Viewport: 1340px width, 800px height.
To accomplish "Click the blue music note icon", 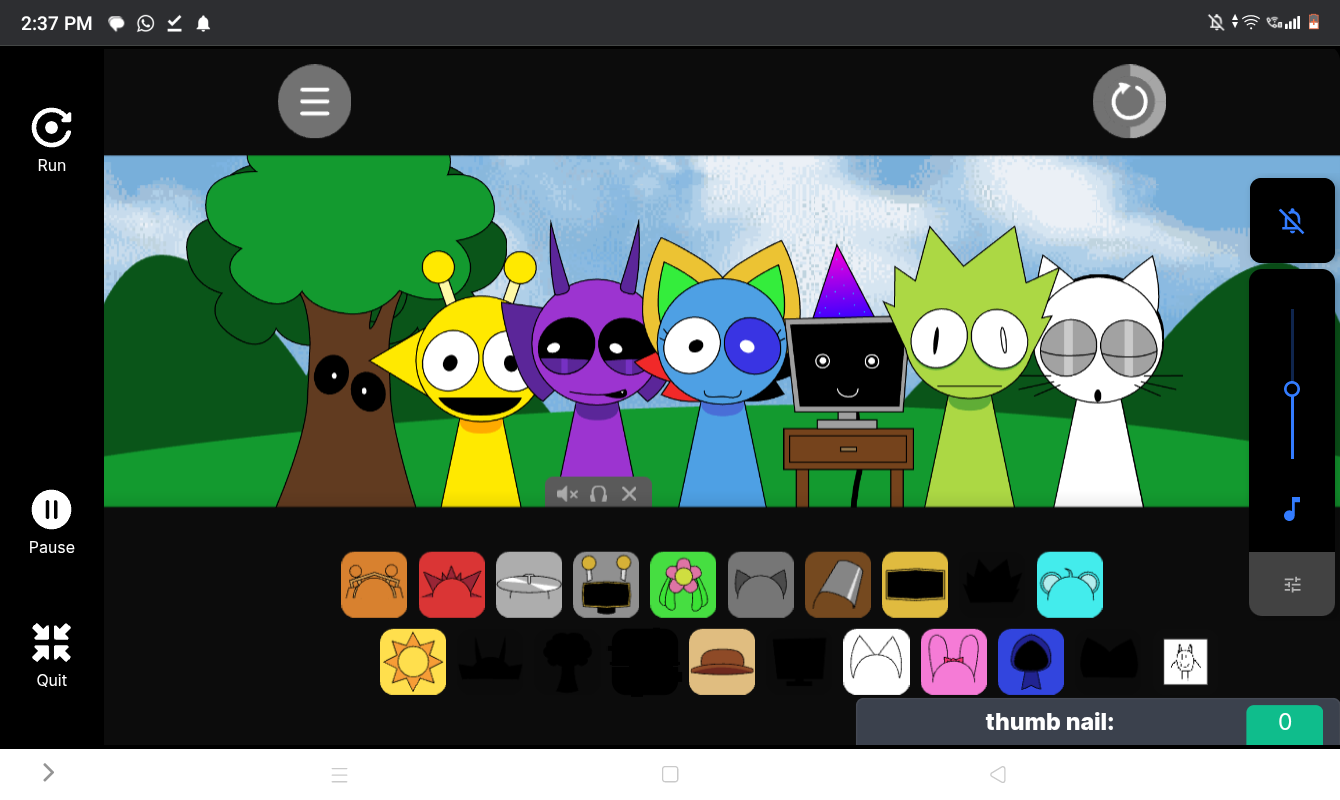I will (x=1292, y=509).
